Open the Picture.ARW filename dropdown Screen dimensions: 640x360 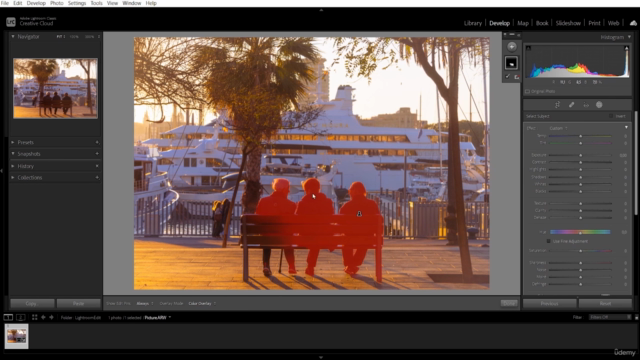click(x=158, y=318)
